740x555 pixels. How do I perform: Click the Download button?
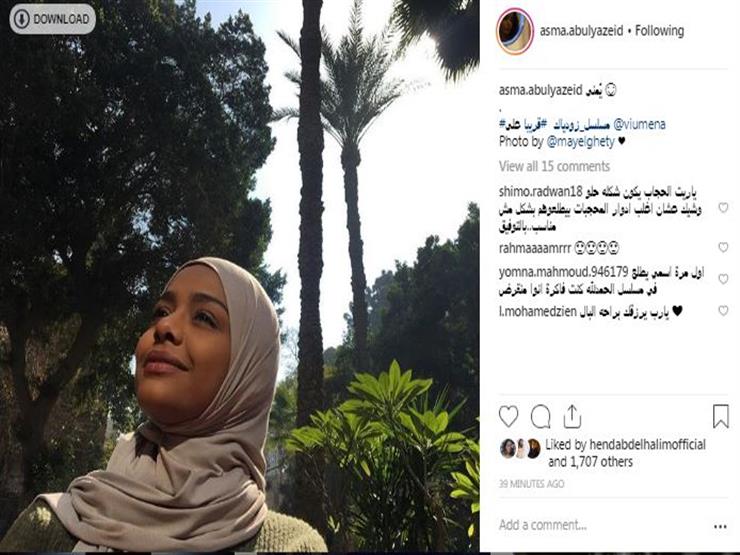(52, 19)
